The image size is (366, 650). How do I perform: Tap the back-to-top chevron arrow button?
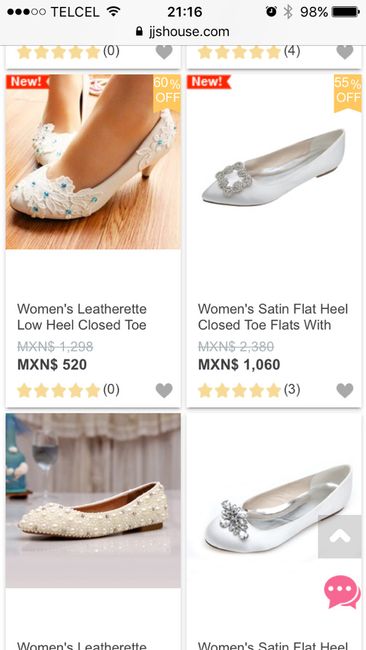click(x=340, y=536)
